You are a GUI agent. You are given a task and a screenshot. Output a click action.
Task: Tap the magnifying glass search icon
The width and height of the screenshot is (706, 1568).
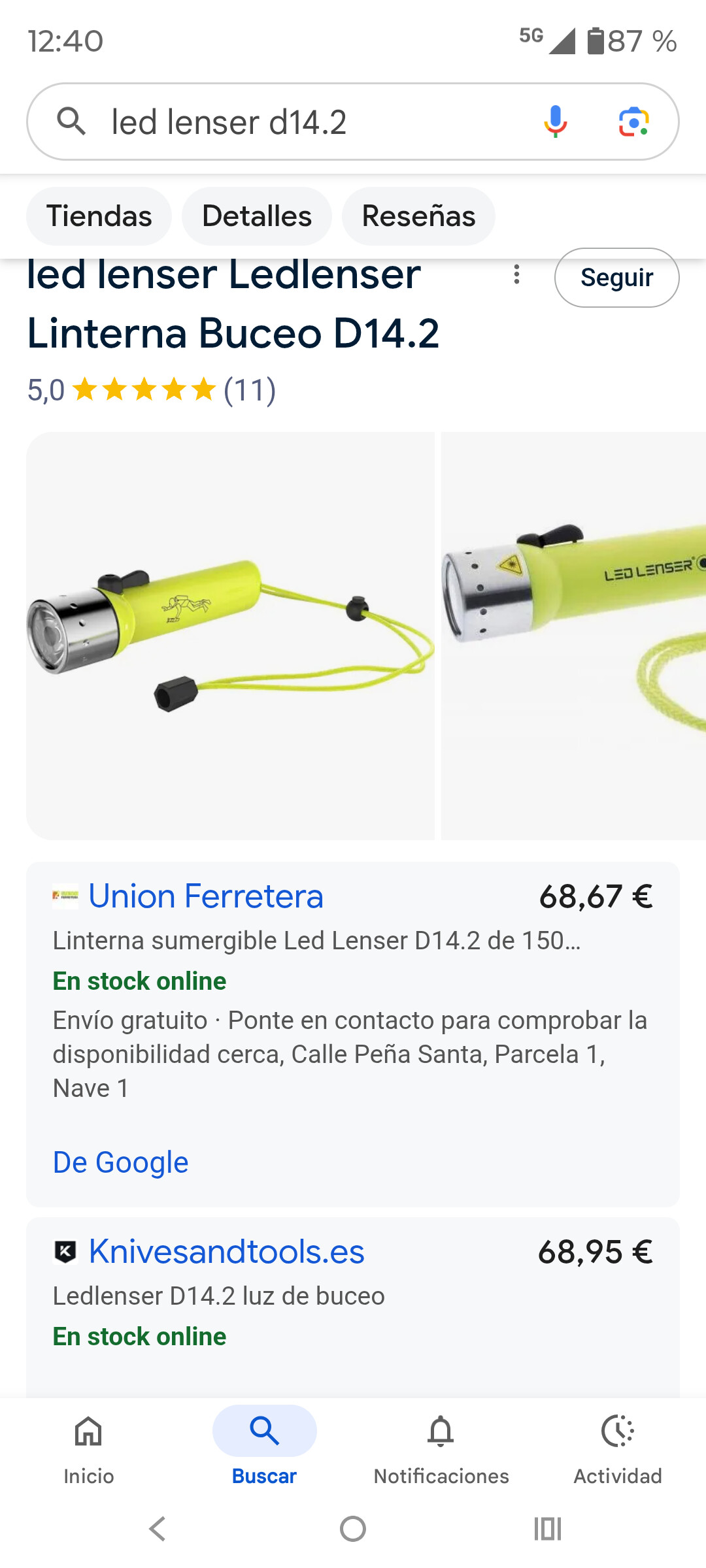(71, 122)
